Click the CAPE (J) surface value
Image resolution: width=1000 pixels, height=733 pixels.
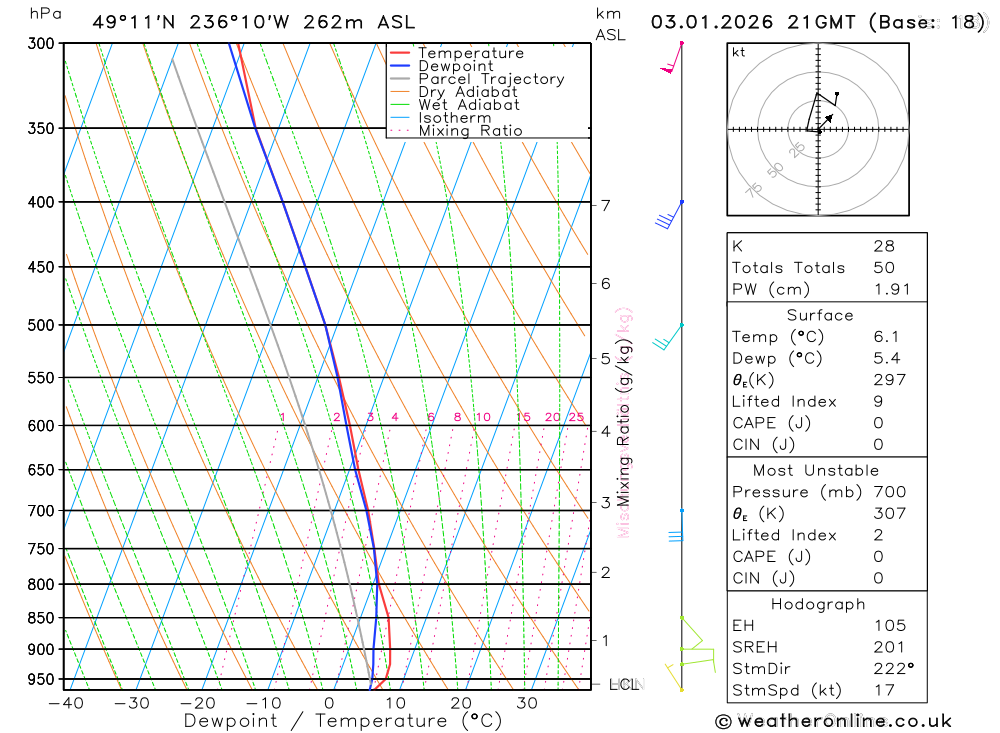[x=878, y=423]
